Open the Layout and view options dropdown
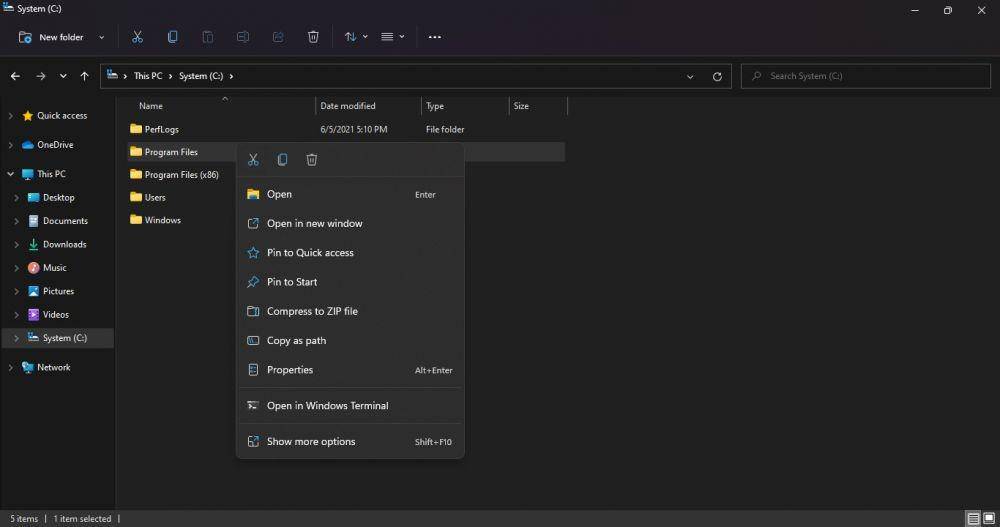This screenshot has width=1000, height=527. pyautogui.click(x=392, y=37)
